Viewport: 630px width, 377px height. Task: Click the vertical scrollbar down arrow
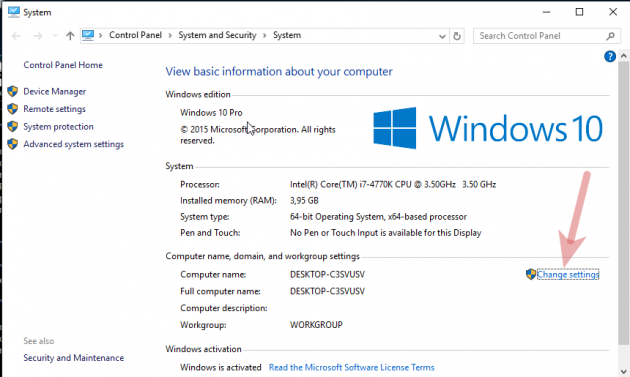tap(623, 372)
